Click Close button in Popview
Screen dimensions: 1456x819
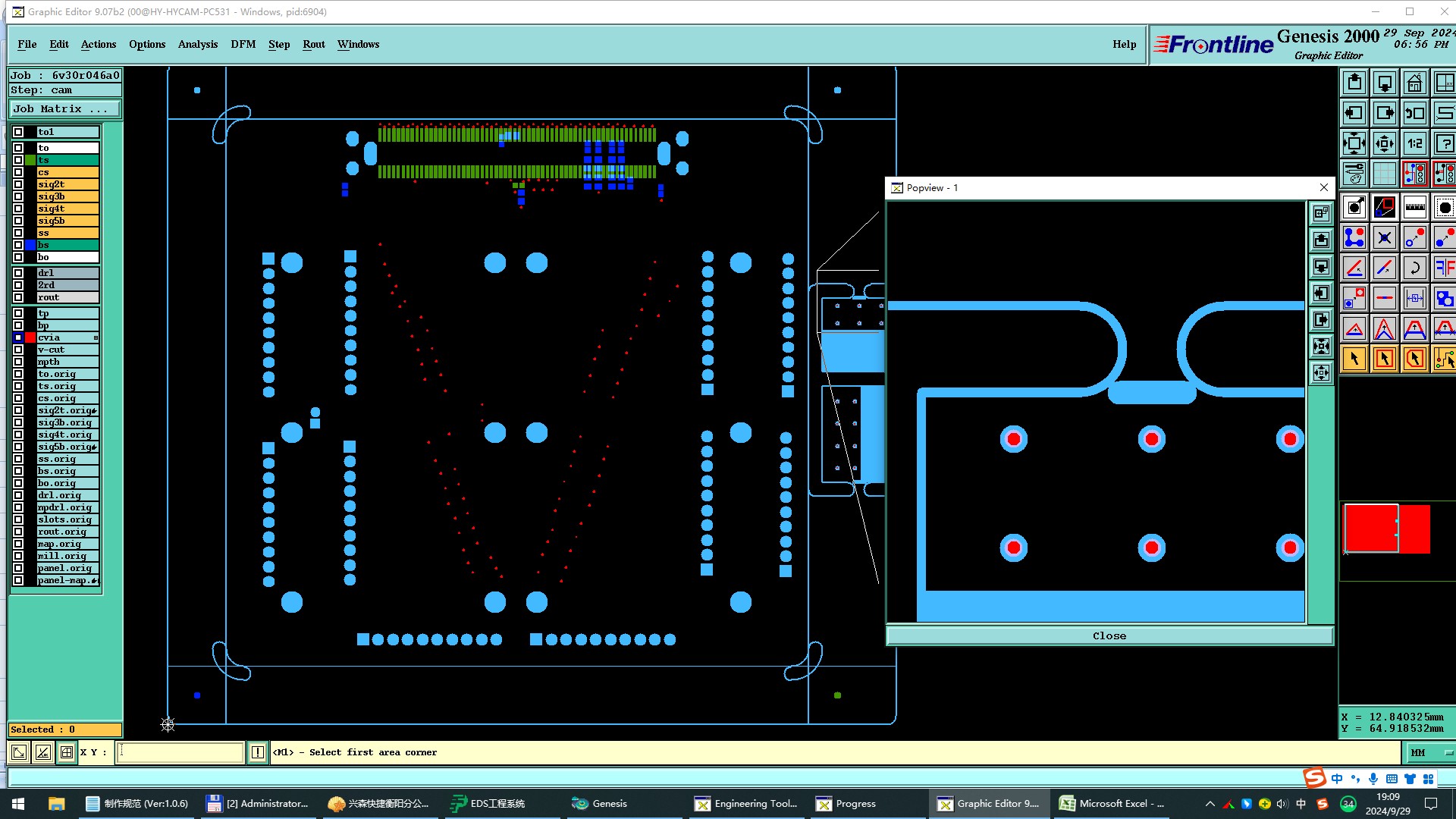1109,635
